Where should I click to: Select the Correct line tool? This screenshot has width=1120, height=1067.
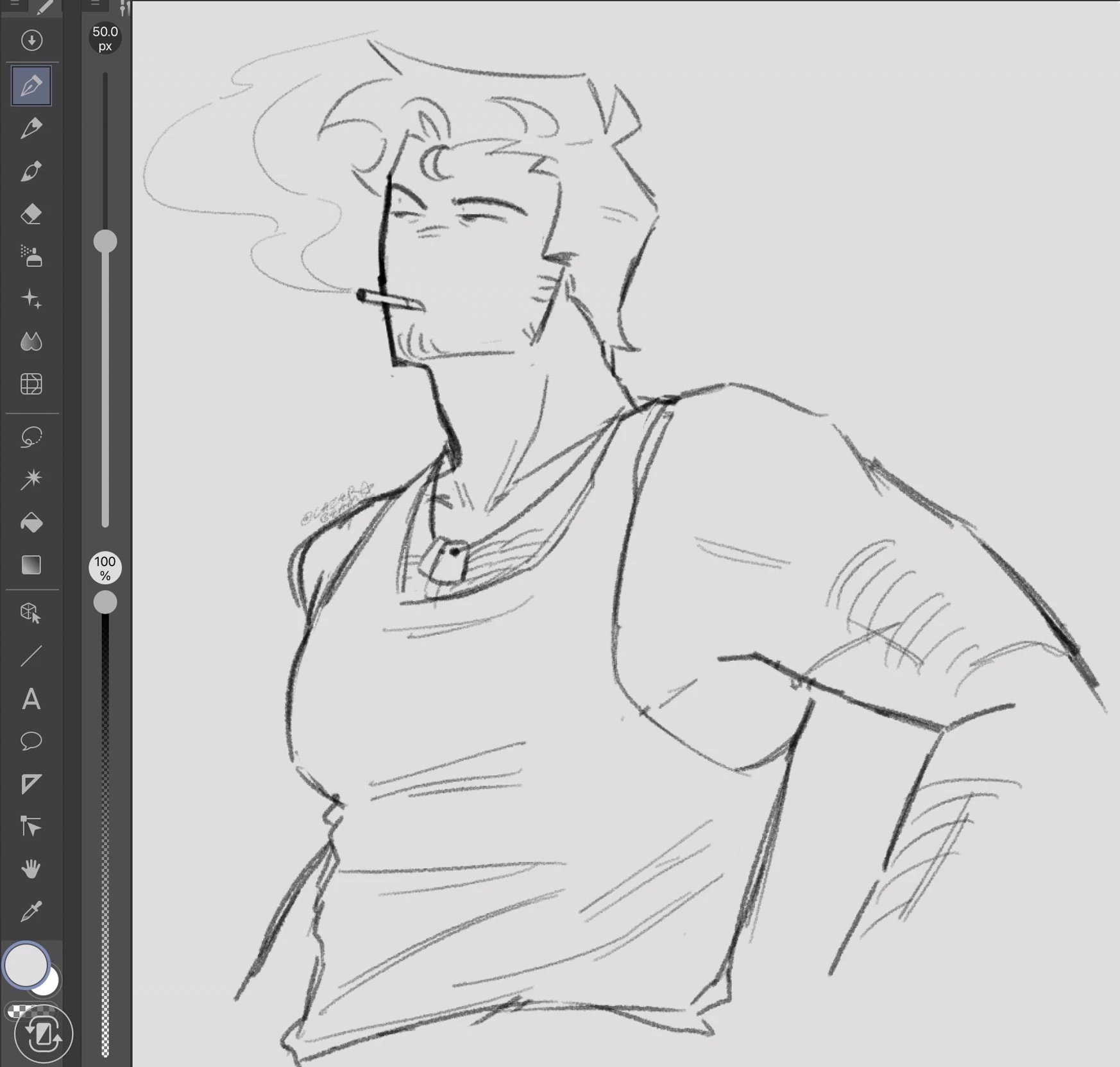[x=31, y=827]
